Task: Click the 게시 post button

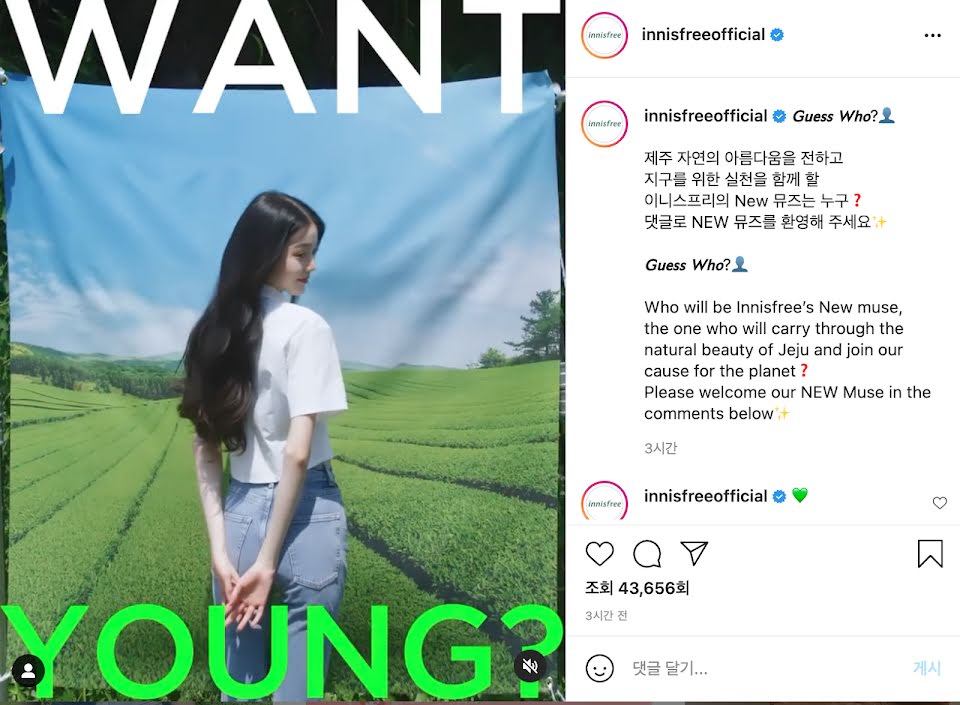Action: coord(926,668)
